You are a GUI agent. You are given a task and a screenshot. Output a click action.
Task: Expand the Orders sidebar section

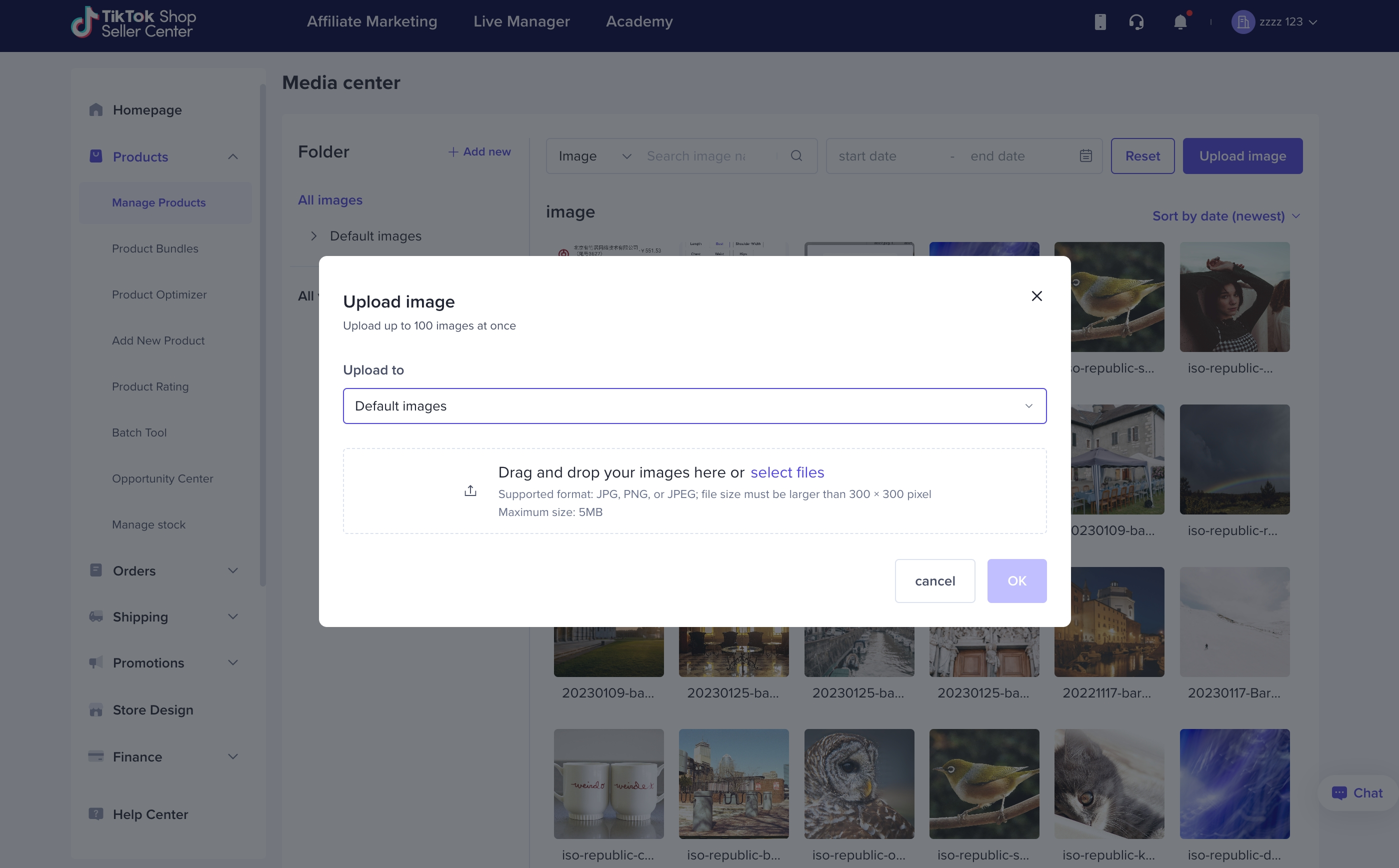point(163,570)
